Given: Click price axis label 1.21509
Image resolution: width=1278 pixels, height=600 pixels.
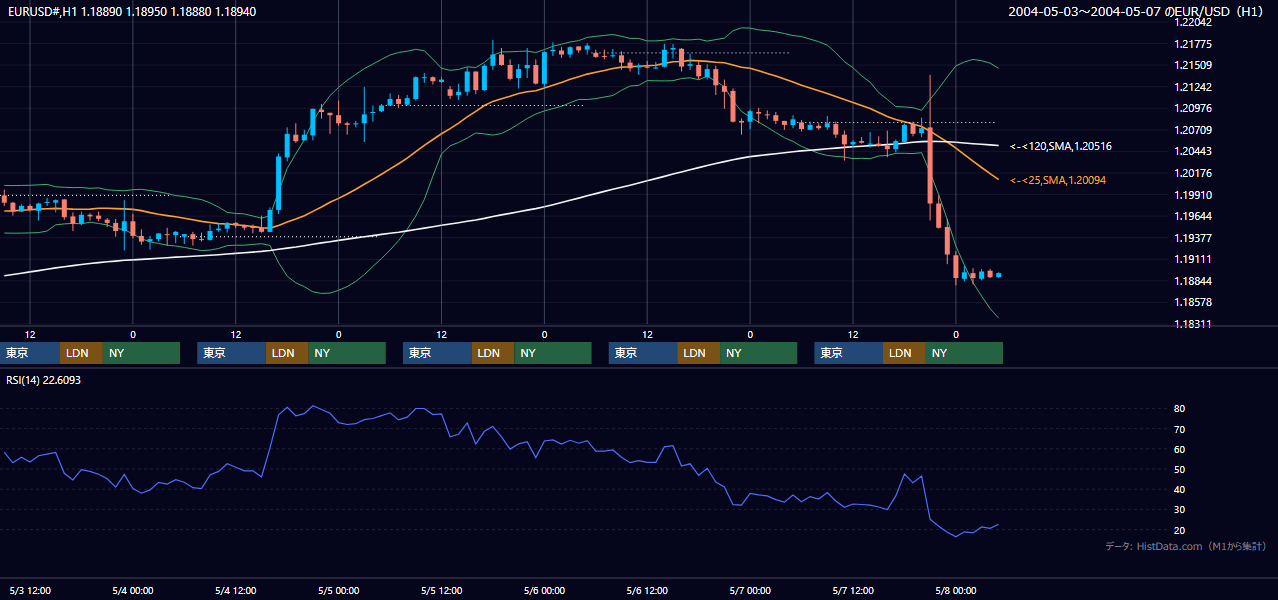Looking at the screenshot, I should pos(1193,65).
